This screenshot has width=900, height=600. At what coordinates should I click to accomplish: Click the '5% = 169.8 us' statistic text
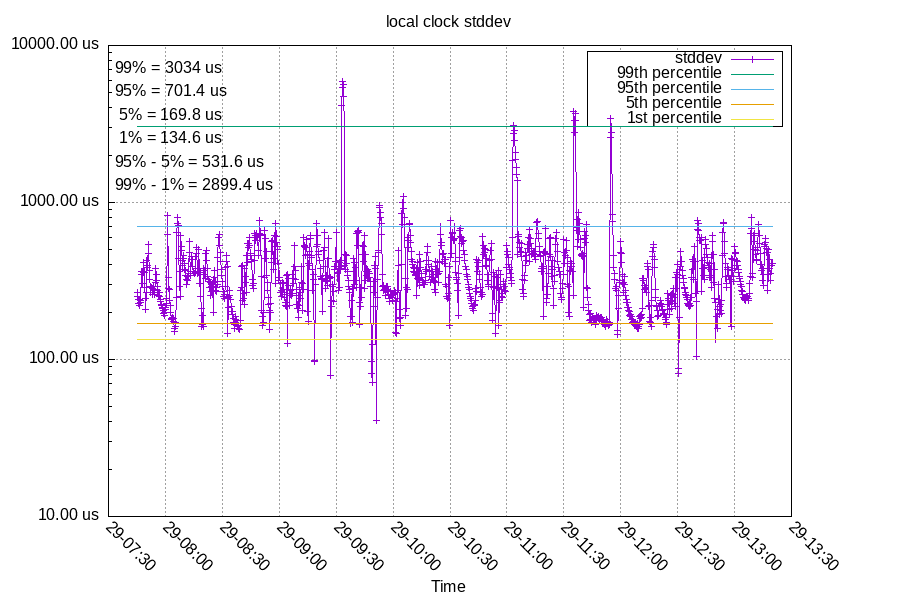pos(170,114)
